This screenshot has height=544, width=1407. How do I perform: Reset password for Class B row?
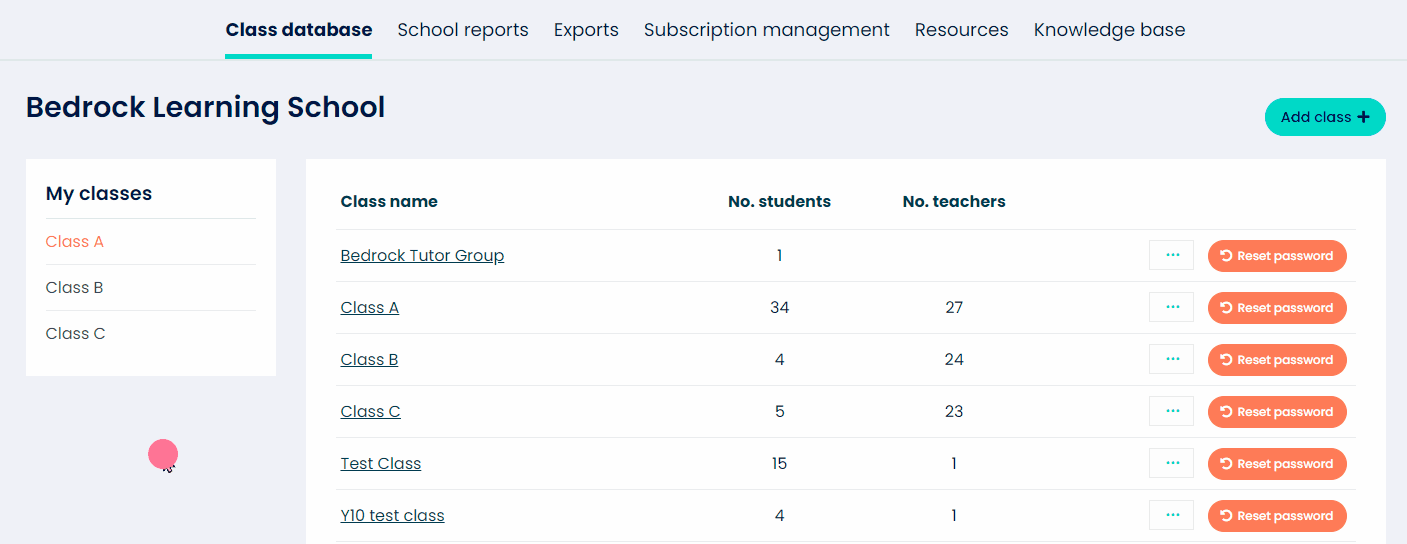click(1277, 360)
